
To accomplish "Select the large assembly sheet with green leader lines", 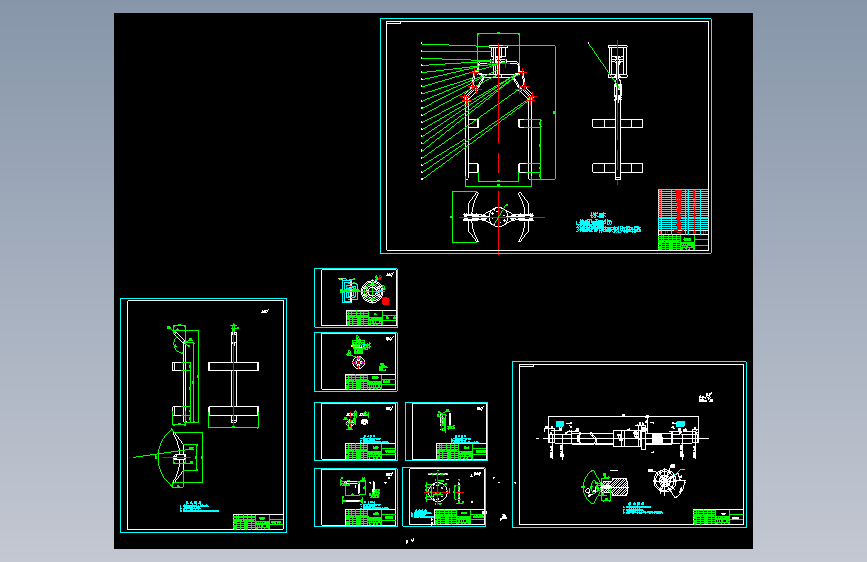I will point(546,136).
